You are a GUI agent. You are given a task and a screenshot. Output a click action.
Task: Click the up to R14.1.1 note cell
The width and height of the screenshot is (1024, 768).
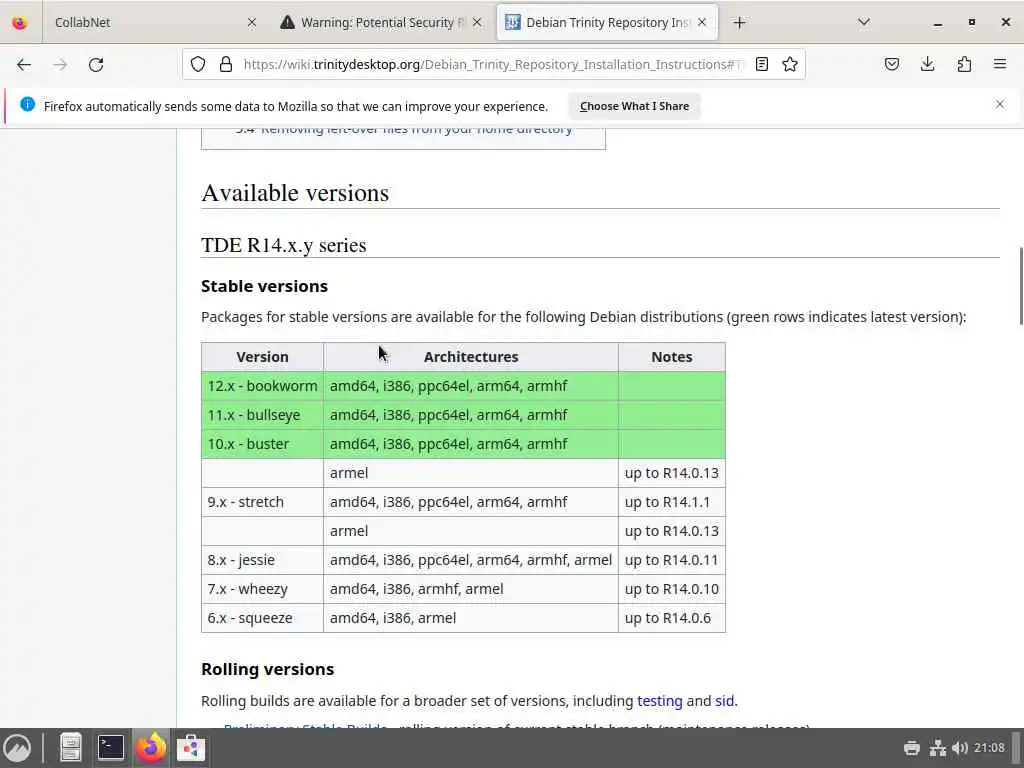672,502
